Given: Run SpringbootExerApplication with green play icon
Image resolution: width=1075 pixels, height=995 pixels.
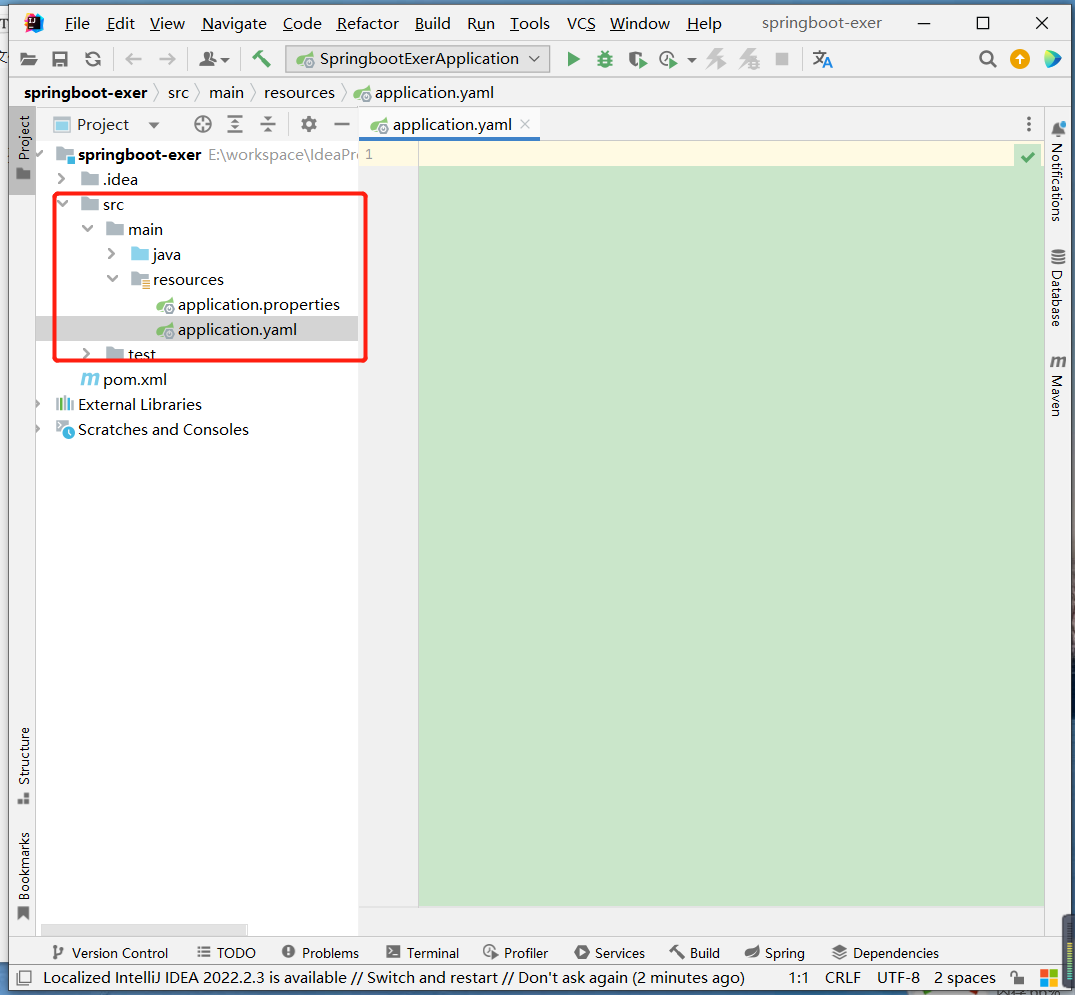Looking at the screenshot, I should tap(573, 60).
